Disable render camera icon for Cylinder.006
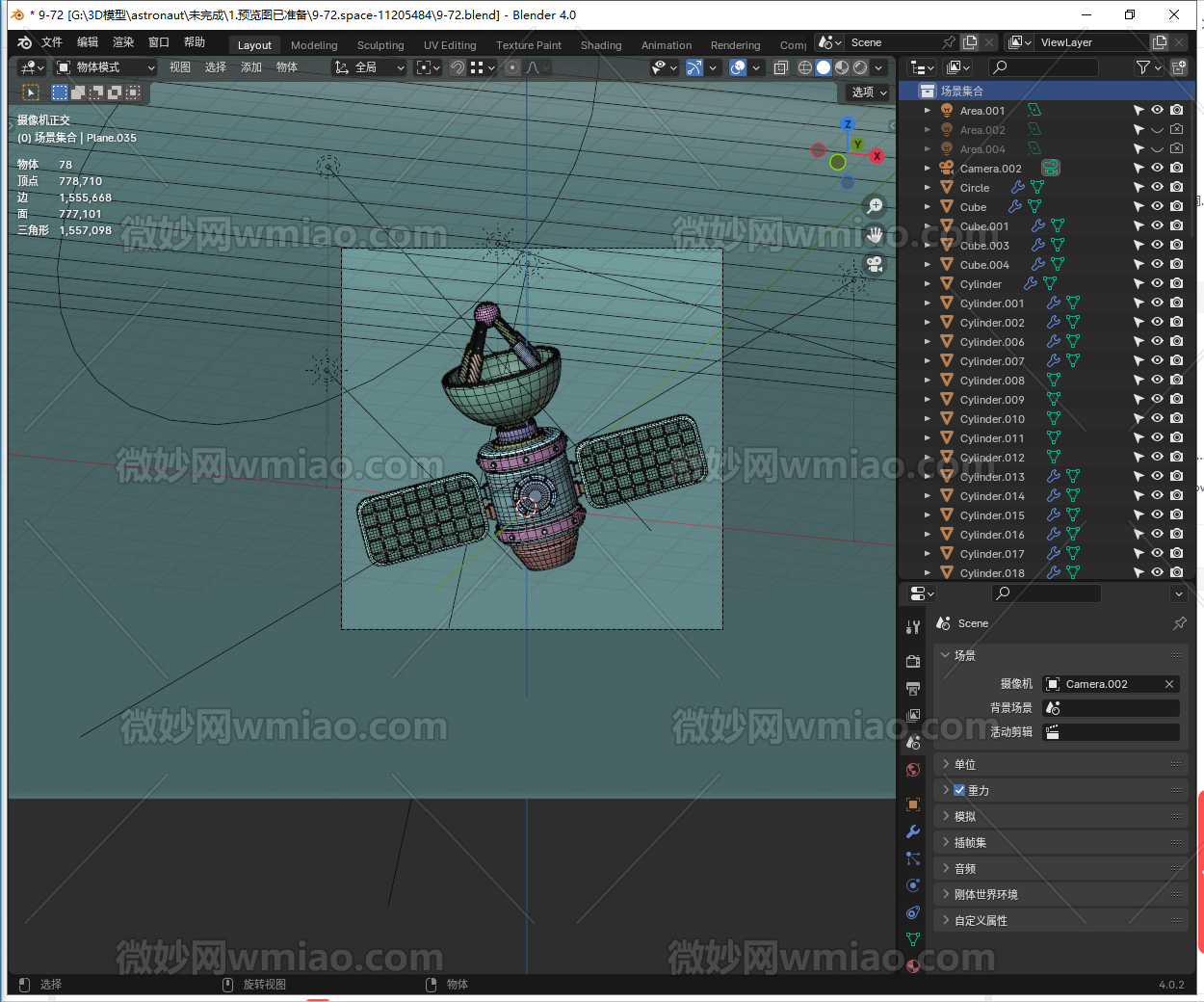This screenshot has height=1002, width=1204. 1176,342
